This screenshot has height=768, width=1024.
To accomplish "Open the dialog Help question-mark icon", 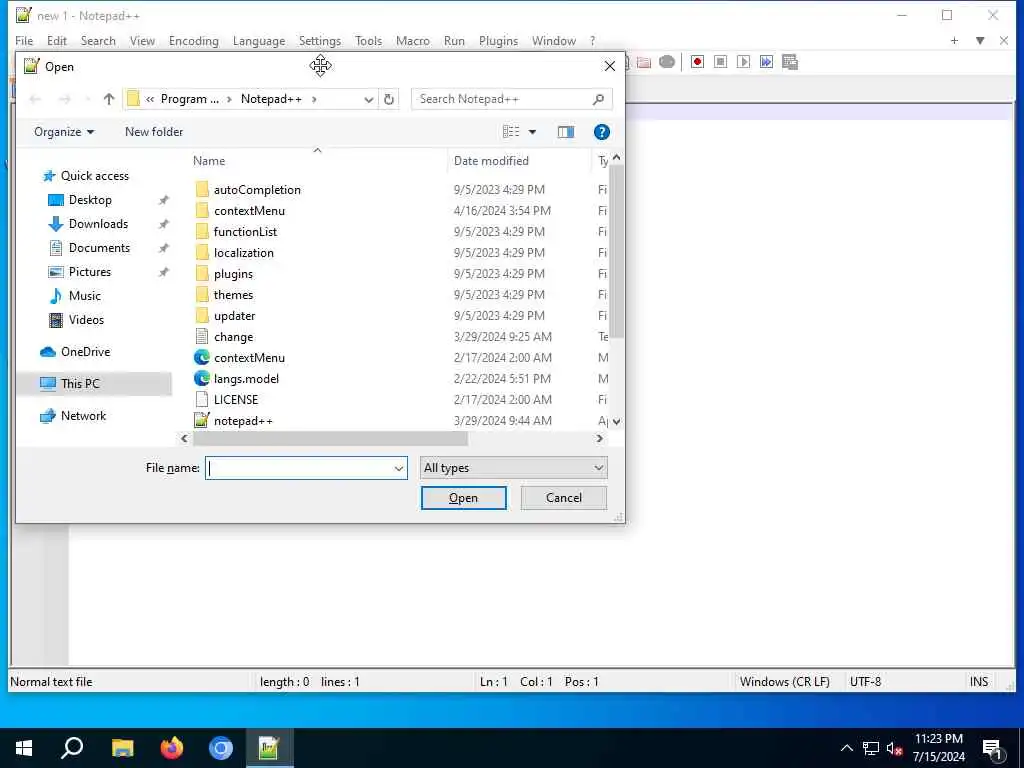I will (x=601, y=132).
